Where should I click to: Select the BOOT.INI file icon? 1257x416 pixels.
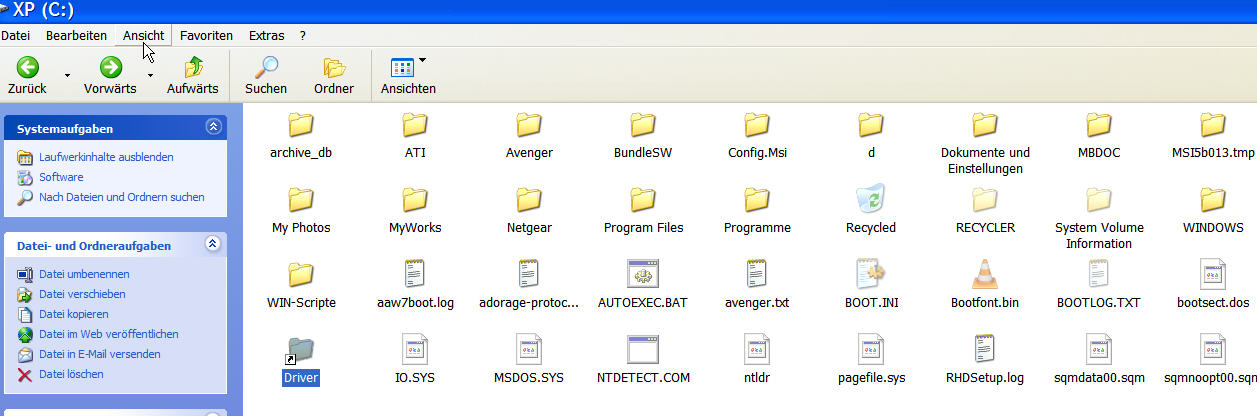[871, 274]
